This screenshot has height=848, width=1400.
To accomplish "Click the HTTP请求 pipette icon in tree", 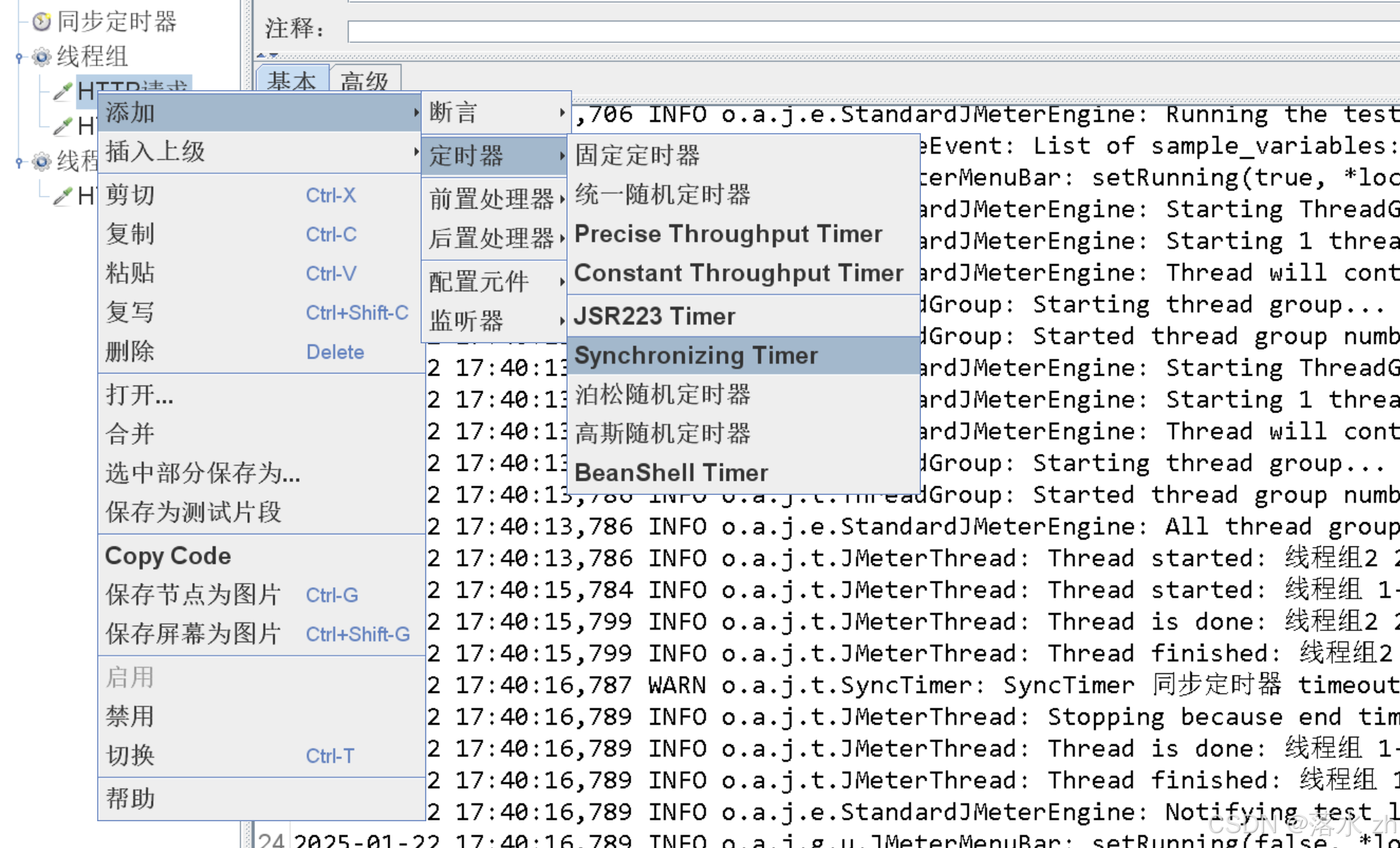I will 63,91.
